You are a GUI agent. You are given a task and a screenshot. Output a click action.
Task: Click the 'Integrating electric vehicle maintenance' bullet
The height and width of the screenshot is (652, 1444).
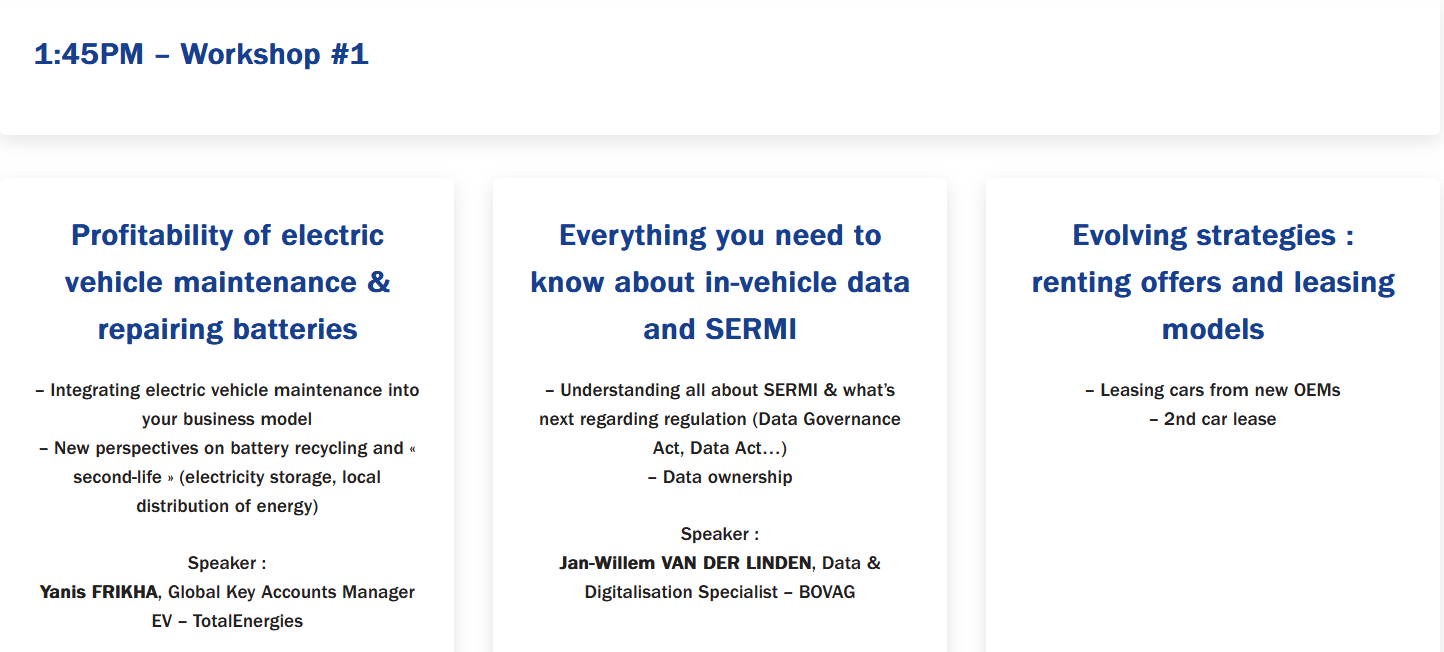pyautogui.click(x=234, y=390)
